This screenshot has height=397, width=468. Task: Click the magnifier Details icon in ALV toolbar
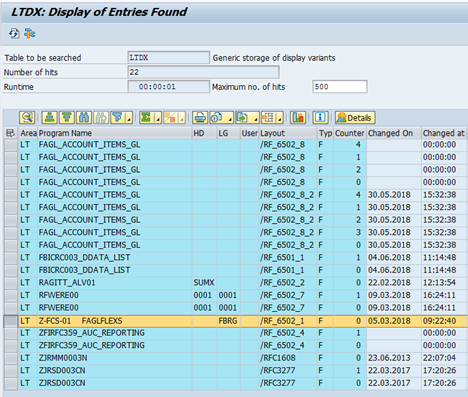pos(27,118)
